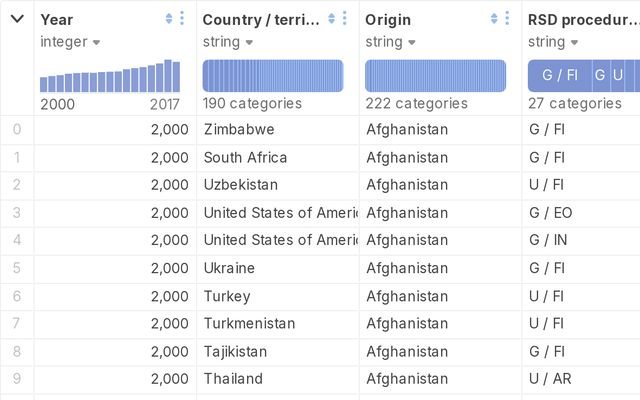Sort the Origin column

click(x=494, y=19)
